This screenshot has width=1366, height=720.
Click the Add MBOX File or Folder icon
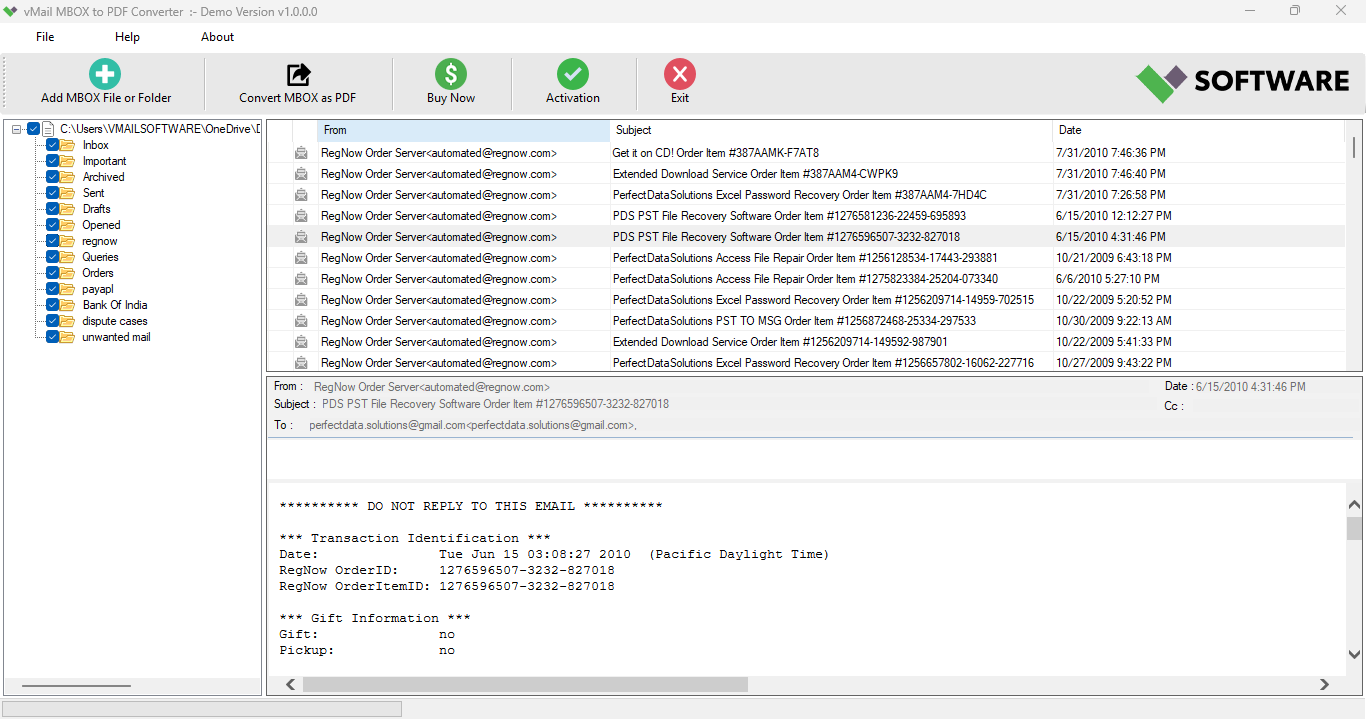pyautogui.click(x=104, y=73)
